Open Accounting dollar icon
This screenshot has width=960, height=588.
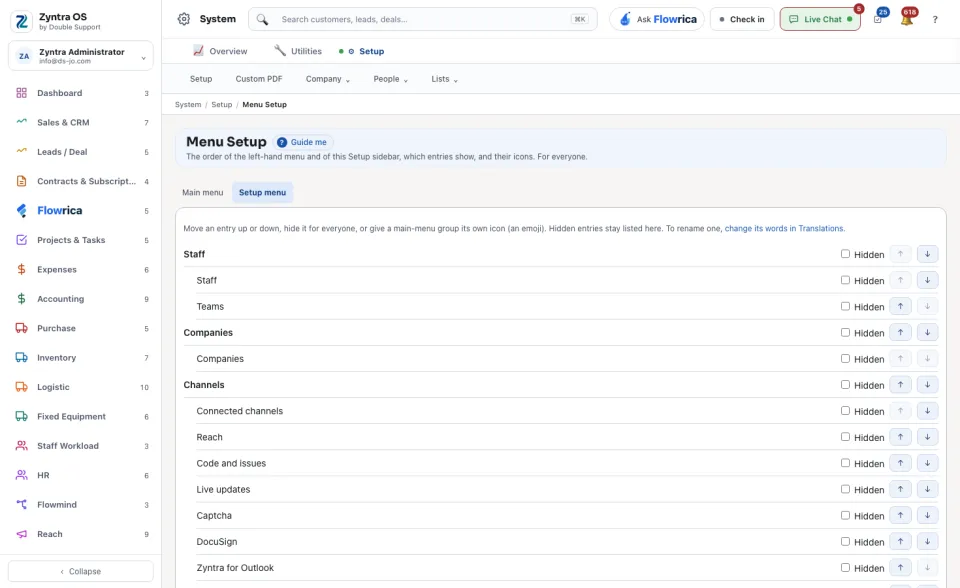[x=21, y=299]
